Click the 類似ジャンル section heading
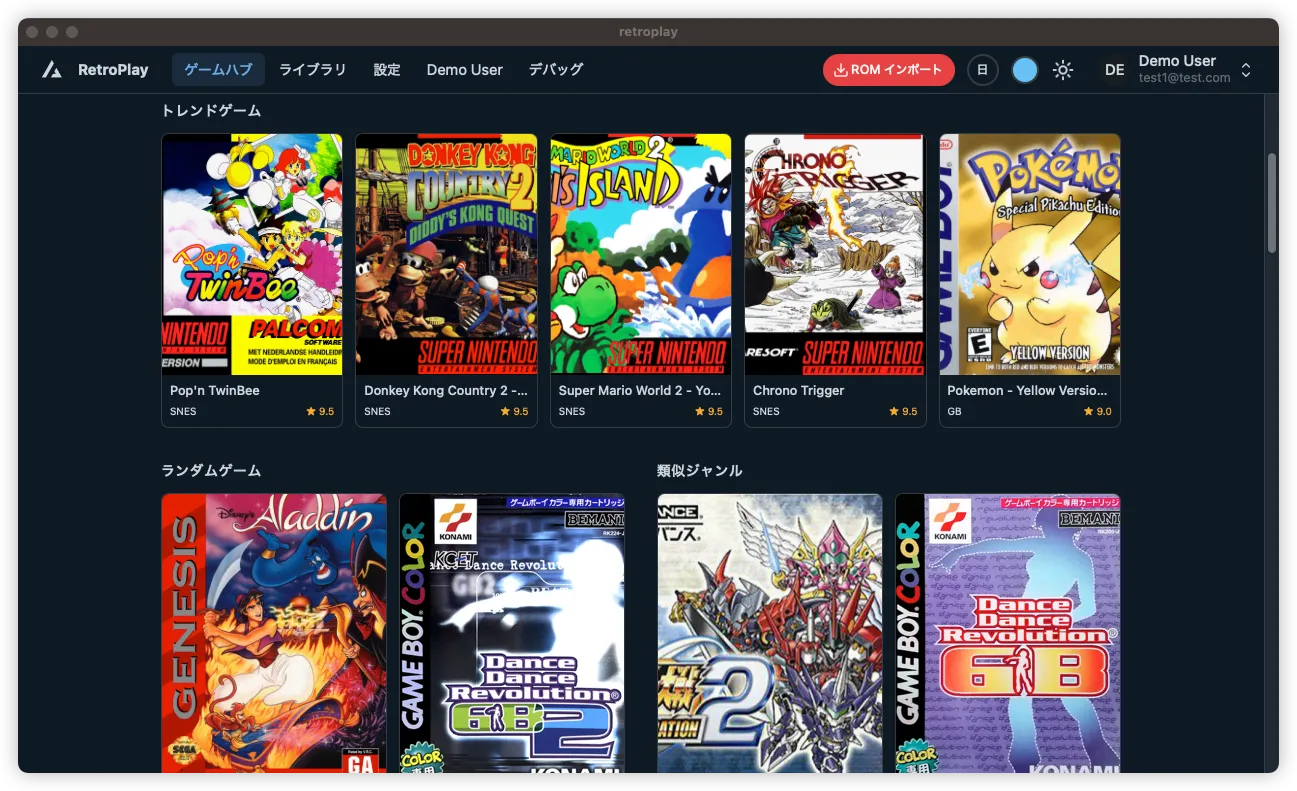 pos(700,470)
